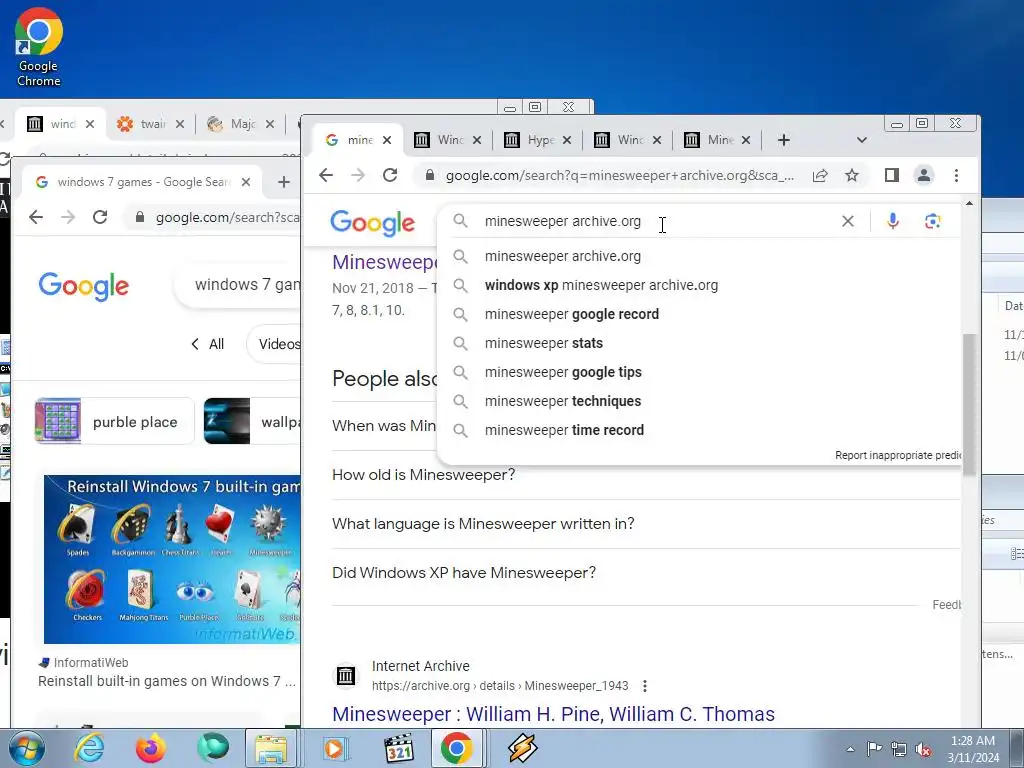Open the Windows Start button
This screenshot has width=1024, height=768.
[x=27, y=748]
